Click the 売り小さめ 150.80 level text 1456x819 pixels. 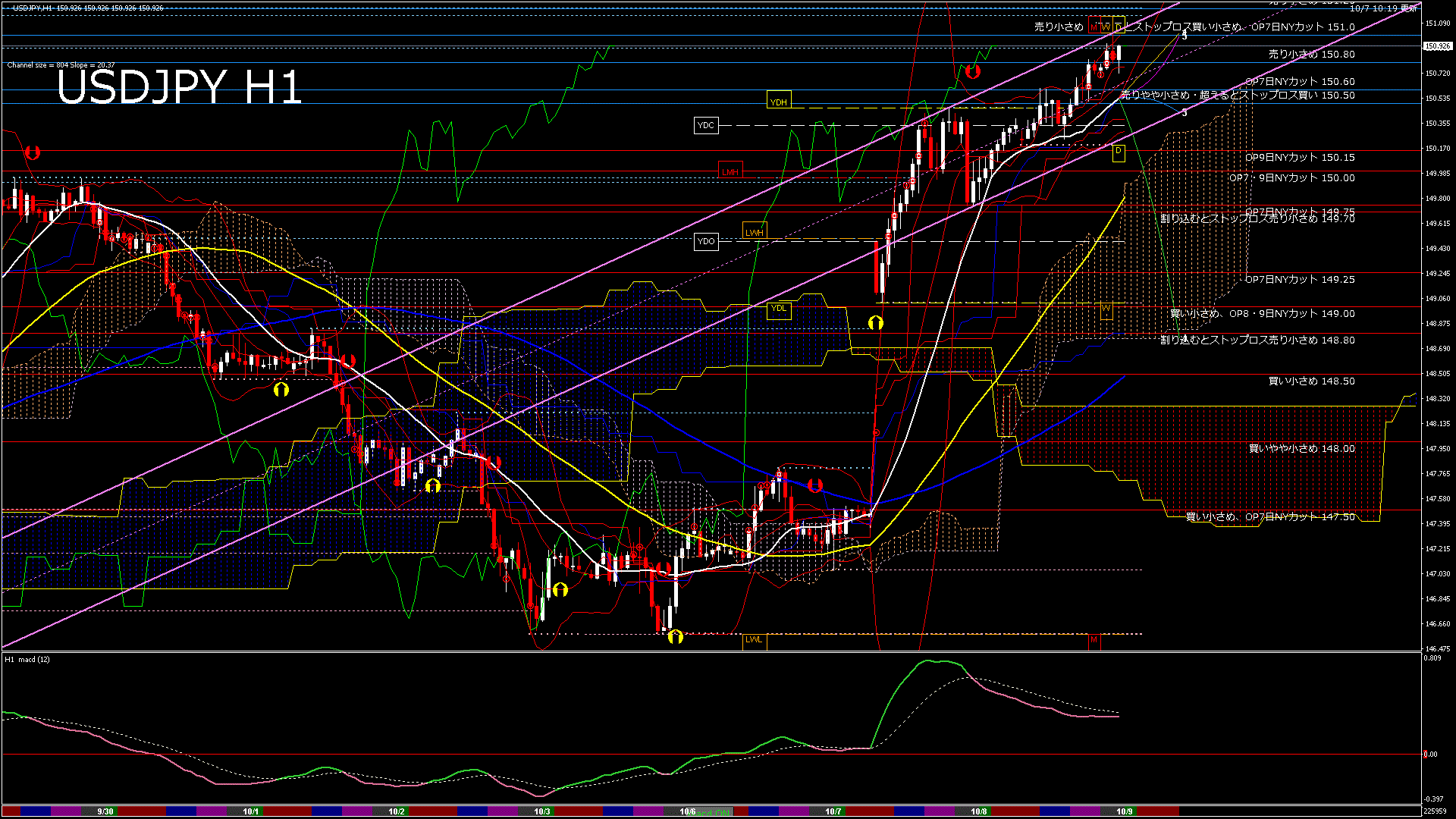pos(1311,55)
